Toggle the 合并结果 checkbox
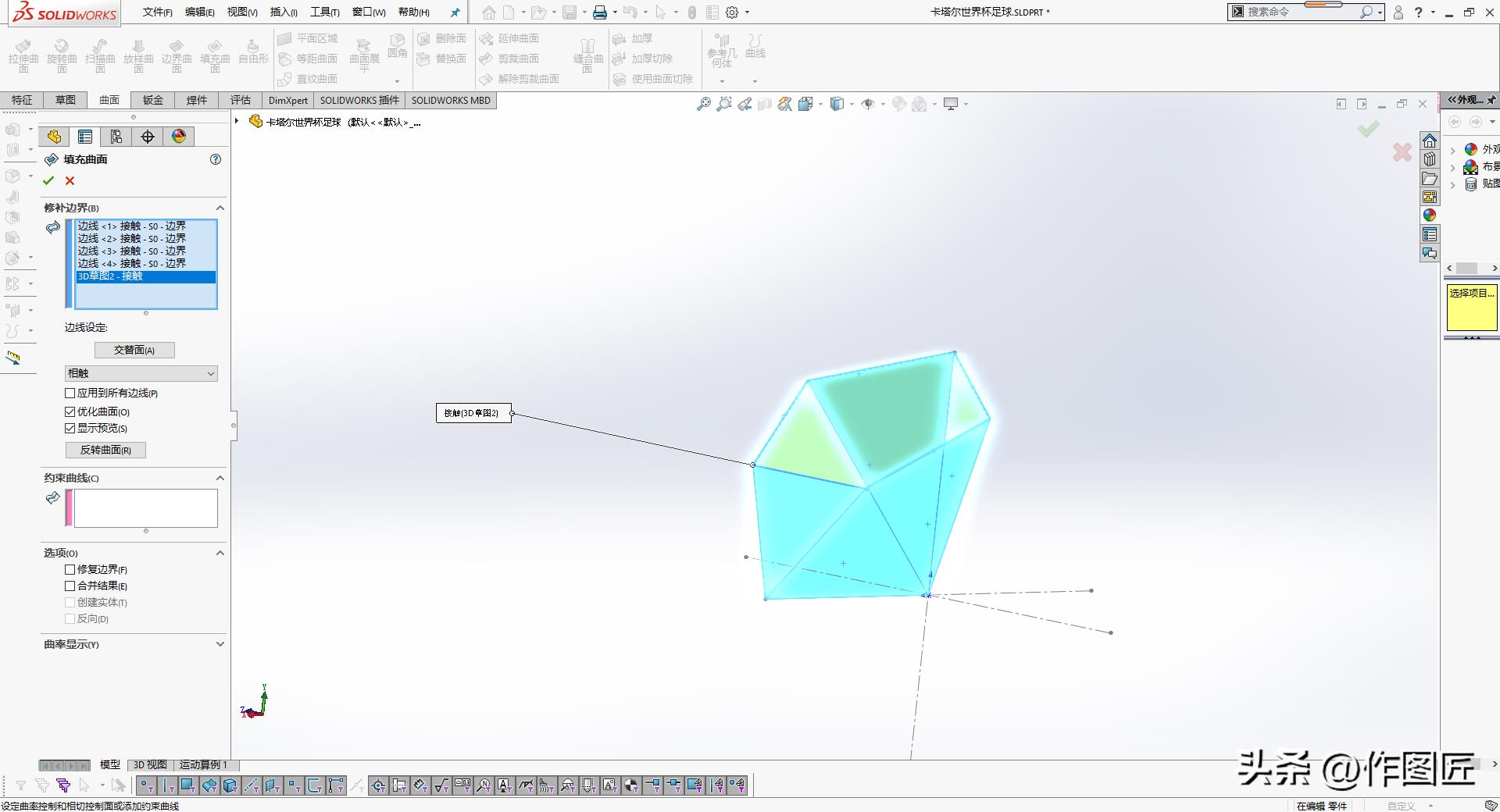This screenshot has height=812, width=1500. coord(70,586)
